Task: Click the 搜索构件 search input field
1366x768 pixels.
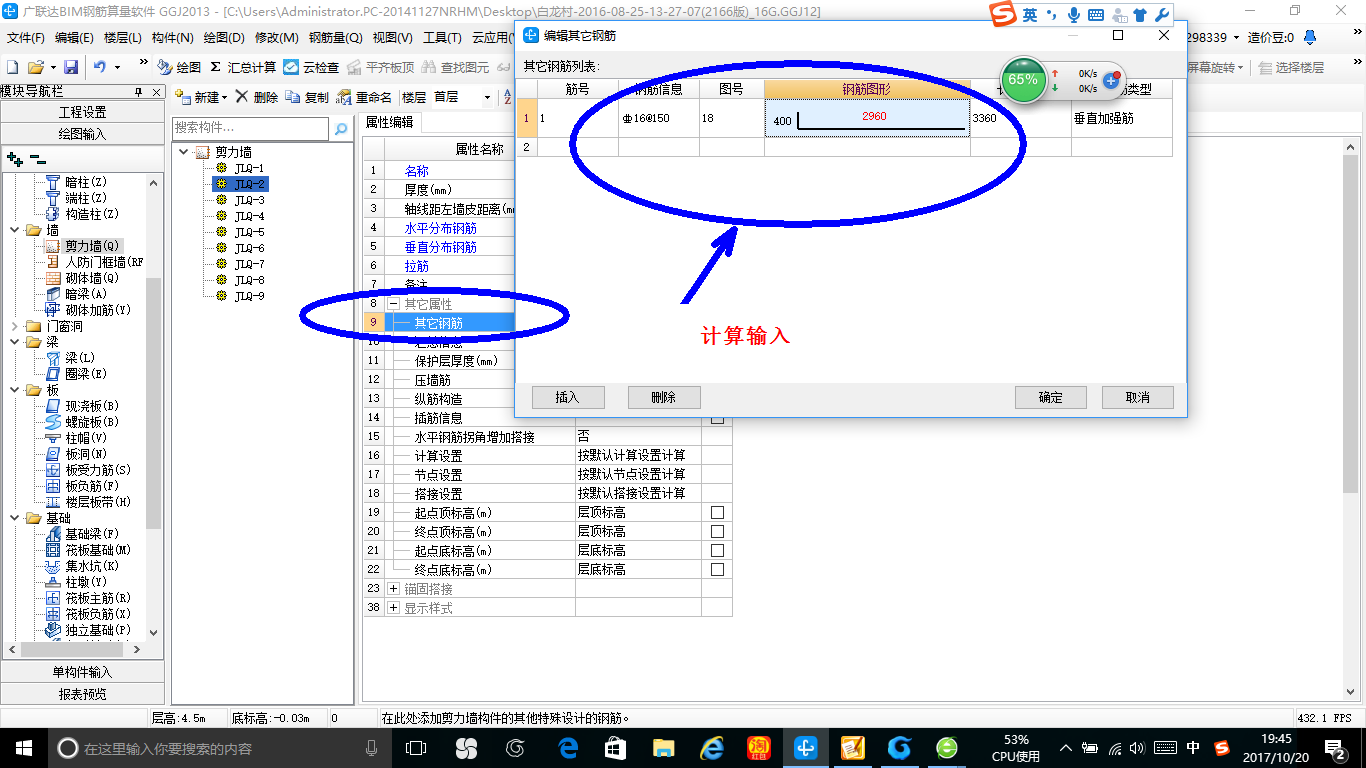Action: pyautogui.click(x=250, y=128)
